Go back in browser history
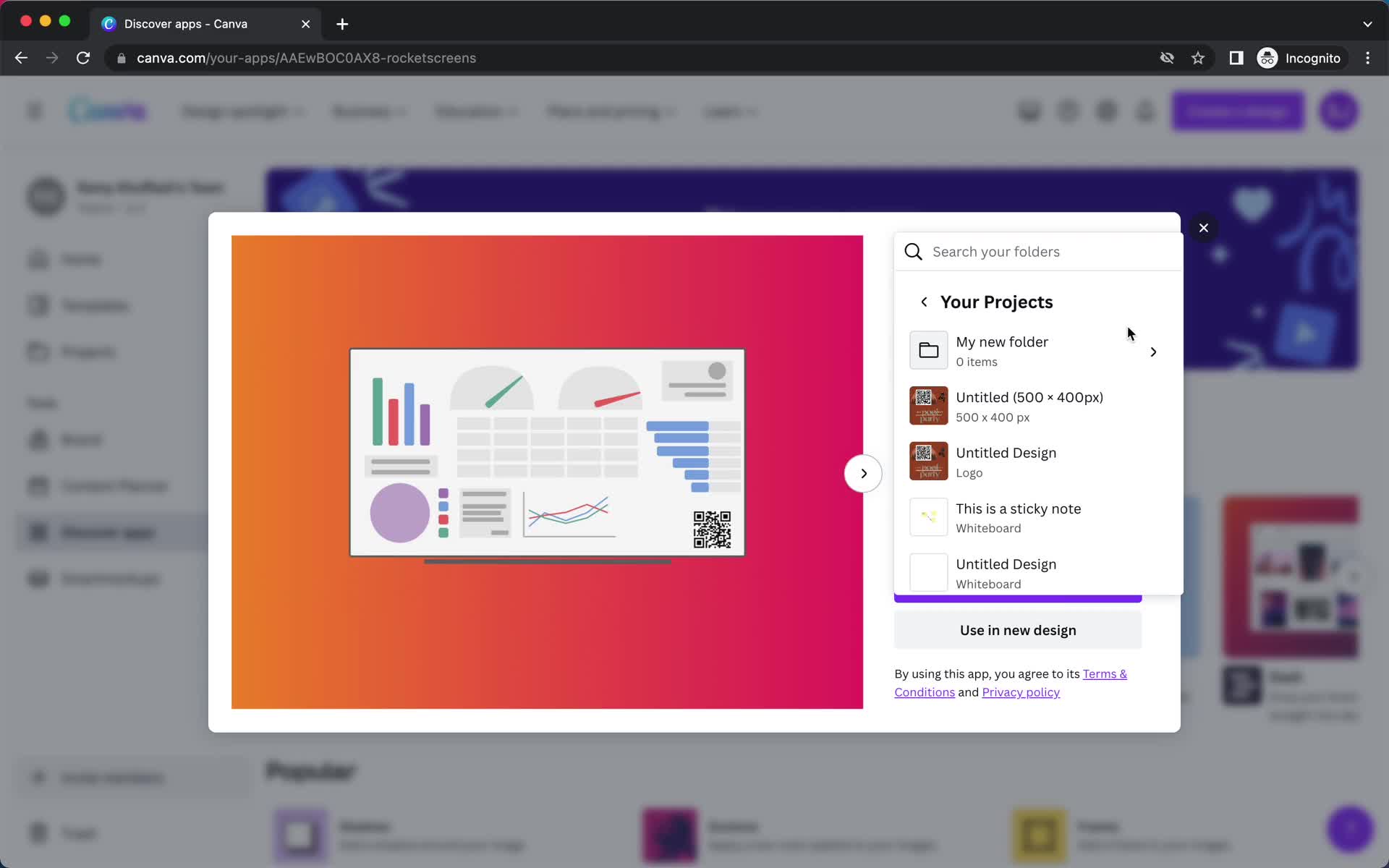Viewport: 1389px width, 868px height. point(21,58)
